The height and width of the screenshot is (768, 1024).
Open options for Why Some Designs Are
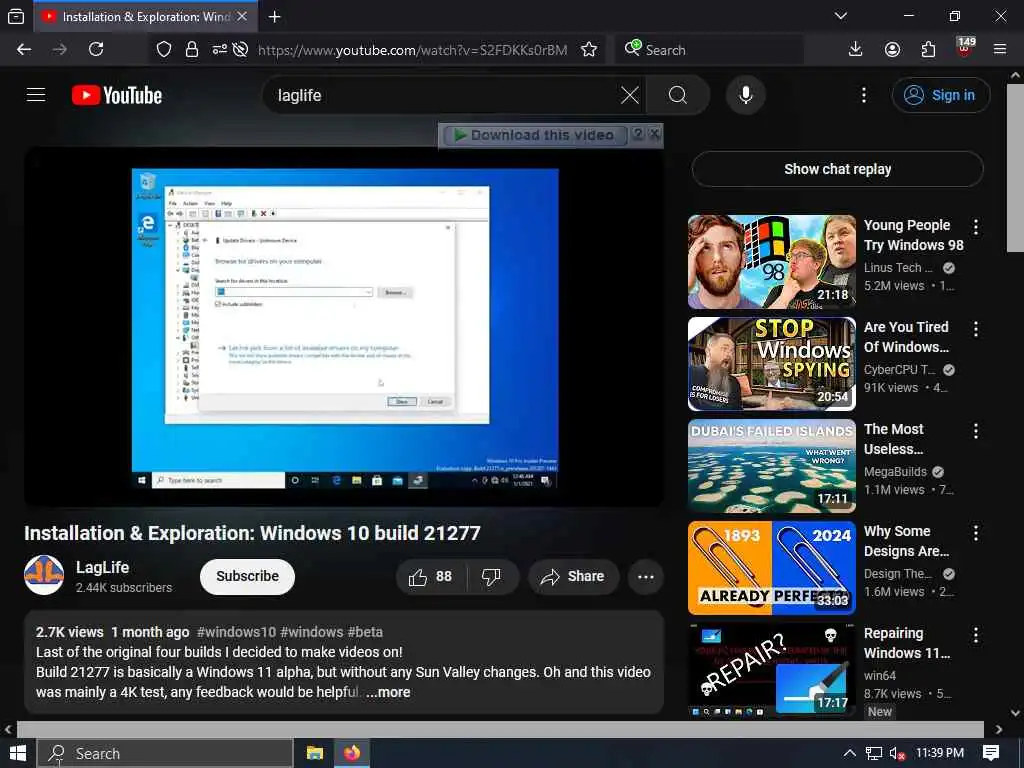coord(976,533)
